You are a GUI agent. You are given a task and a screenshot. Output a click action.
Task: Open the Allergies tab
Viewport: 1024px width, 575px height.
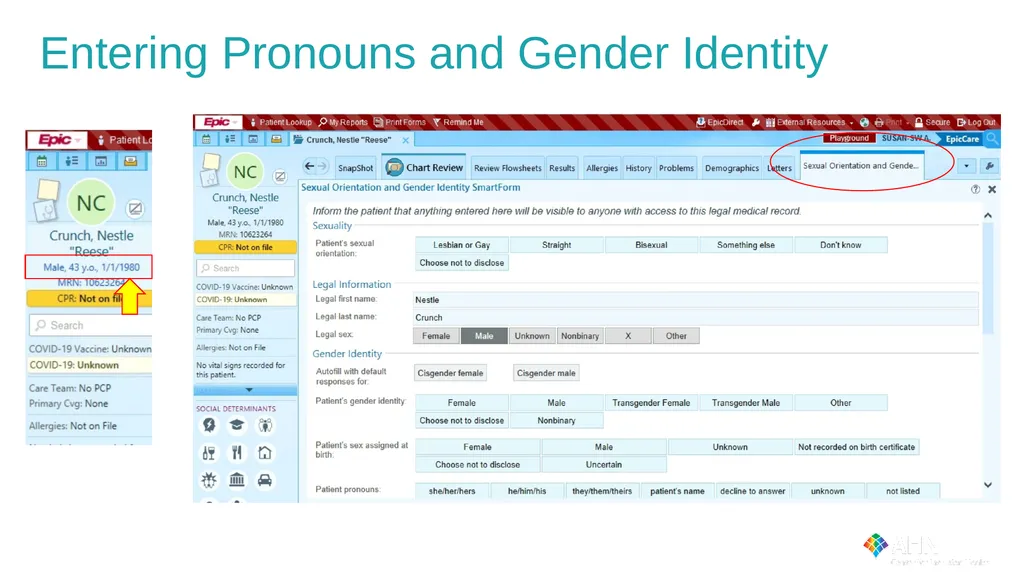tap(601, 168)
